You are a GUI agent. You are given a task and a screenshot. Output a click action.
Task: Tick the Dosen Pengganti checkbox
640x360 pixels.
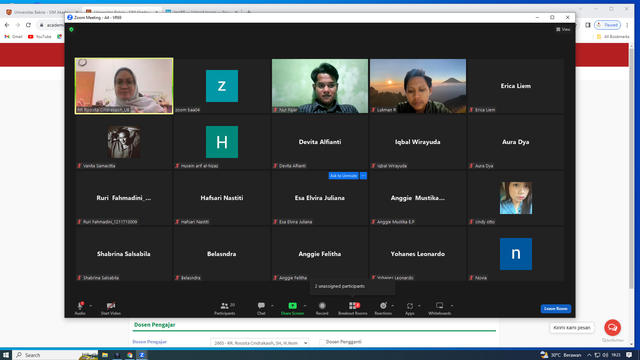322,342
